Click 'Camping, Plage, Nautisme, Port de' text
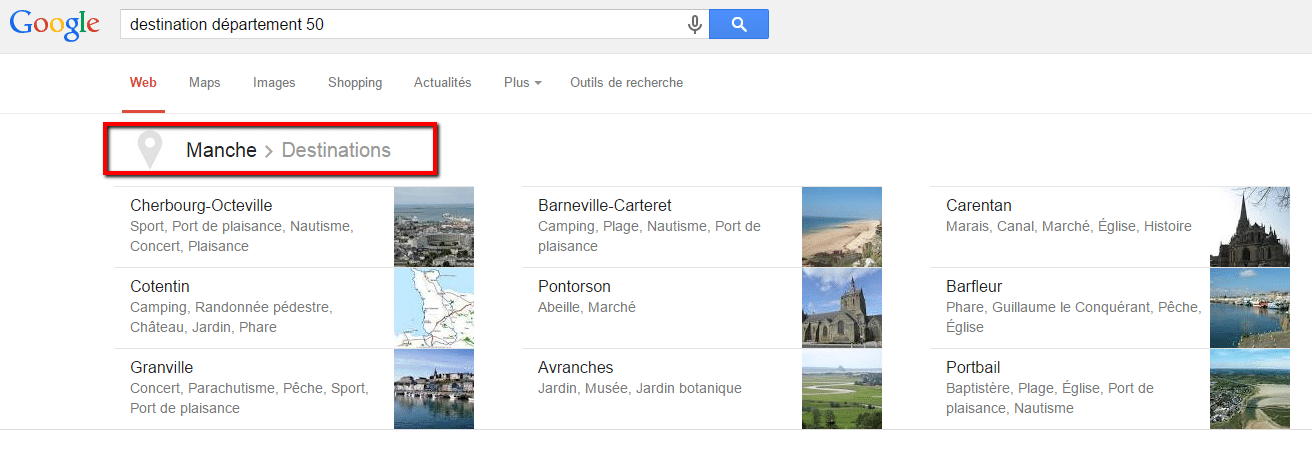Screen dimensions: 1312x450 pyautogui.click(x=649, y=226)
